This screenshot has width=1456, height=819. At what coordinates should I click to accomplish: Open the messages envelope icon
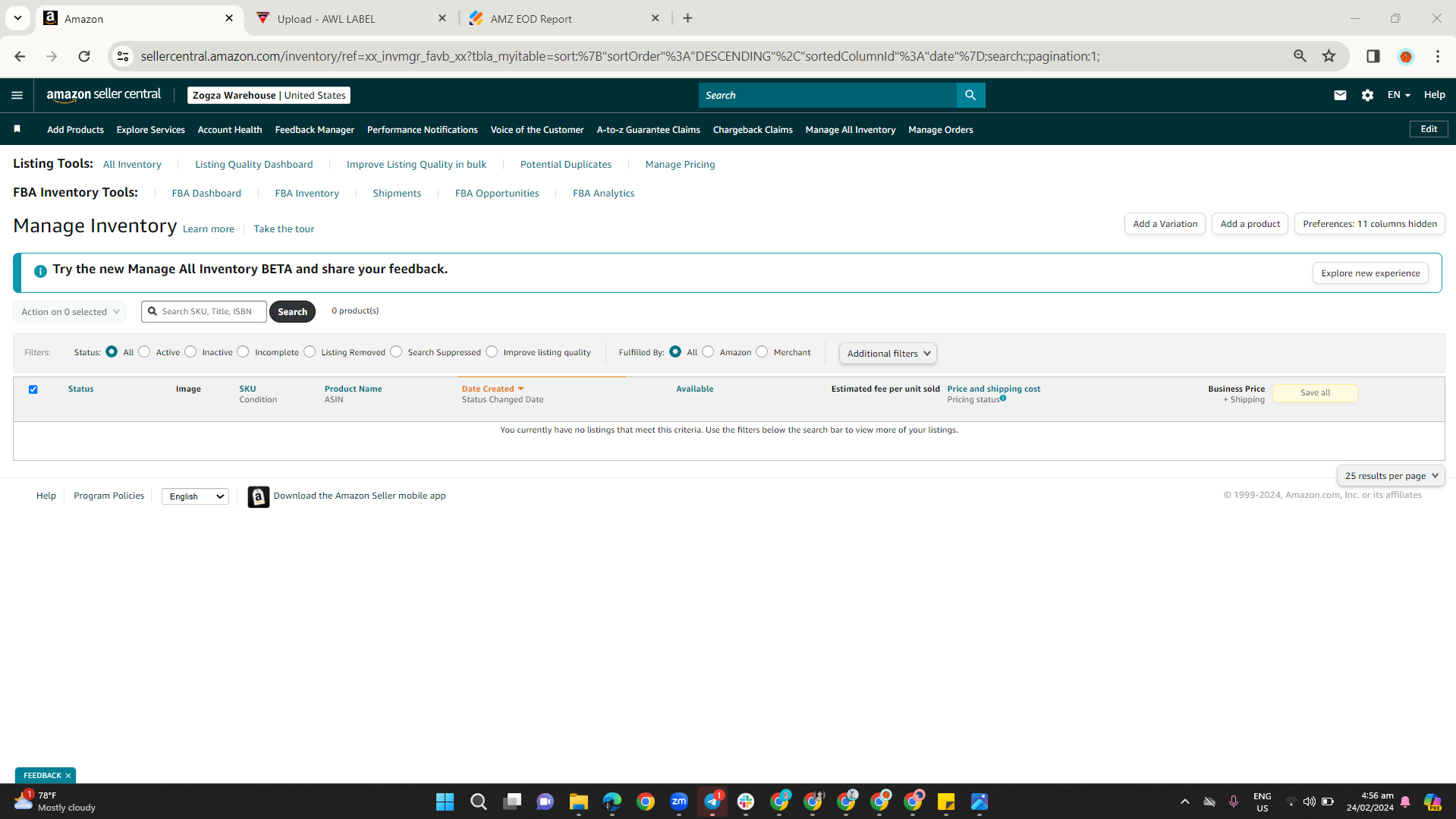(1340, 95)
